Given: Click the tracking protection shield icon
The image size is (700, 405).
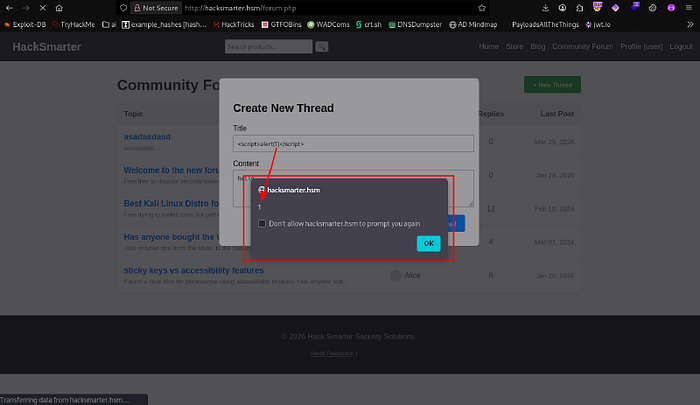Looking at the screenshot, I should click(x=123, y=8).
